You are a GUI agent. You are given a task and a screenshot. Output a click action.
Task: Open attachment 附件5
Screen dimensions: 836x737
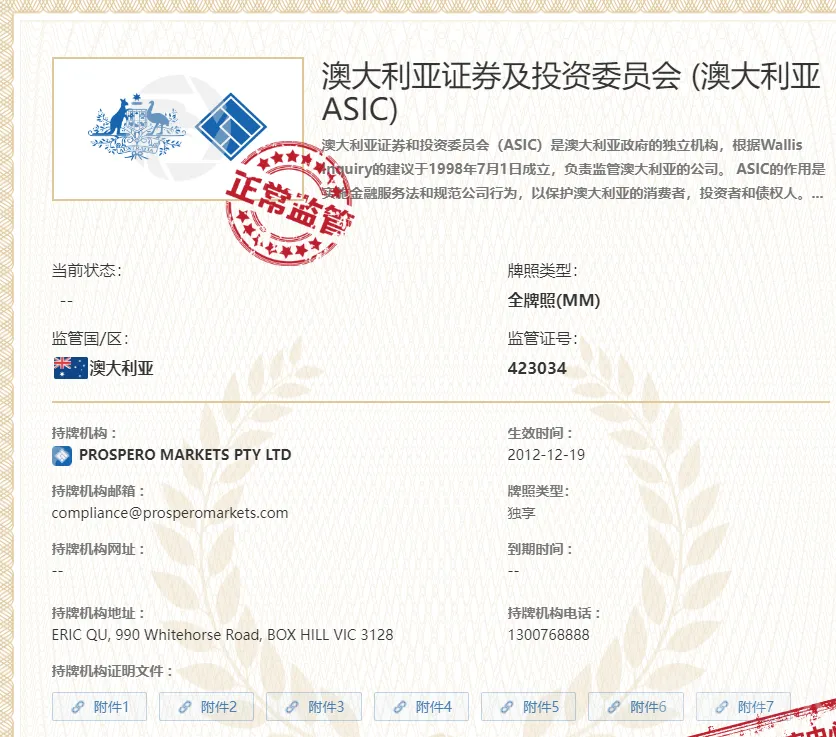tap(528, 707)
